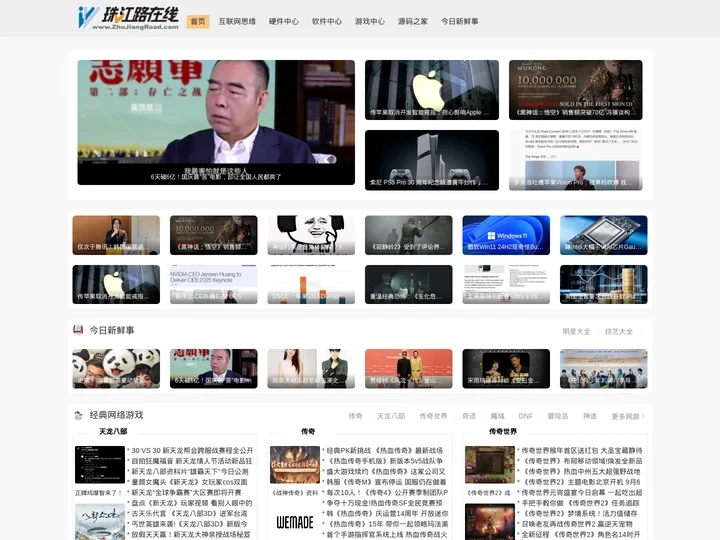Open the 宋雨琦 news thumbnail
The width and height of the screenshot is (720, 540).
506,369
